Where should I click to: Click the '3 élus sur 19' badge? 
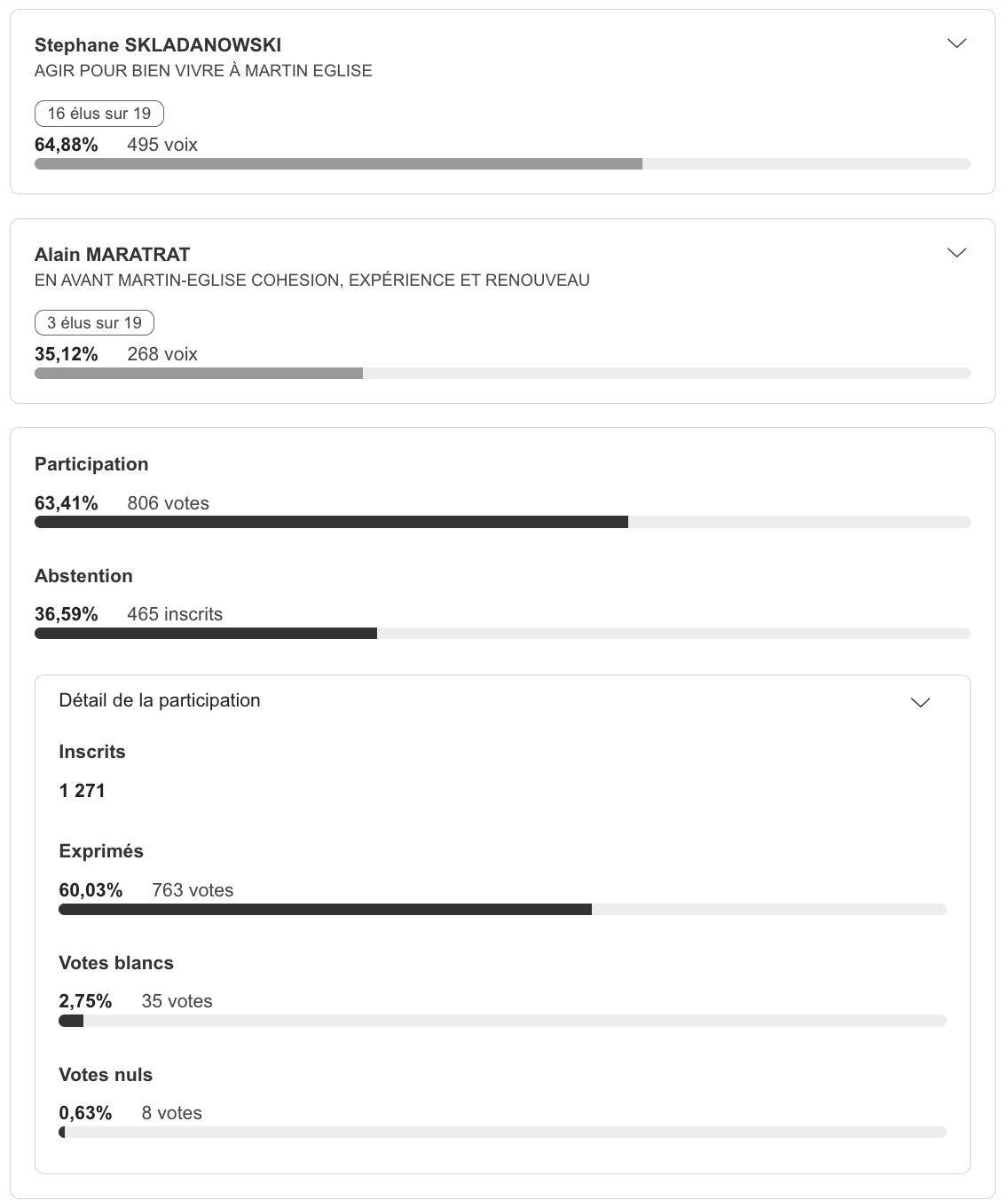[x=94, y=322]
